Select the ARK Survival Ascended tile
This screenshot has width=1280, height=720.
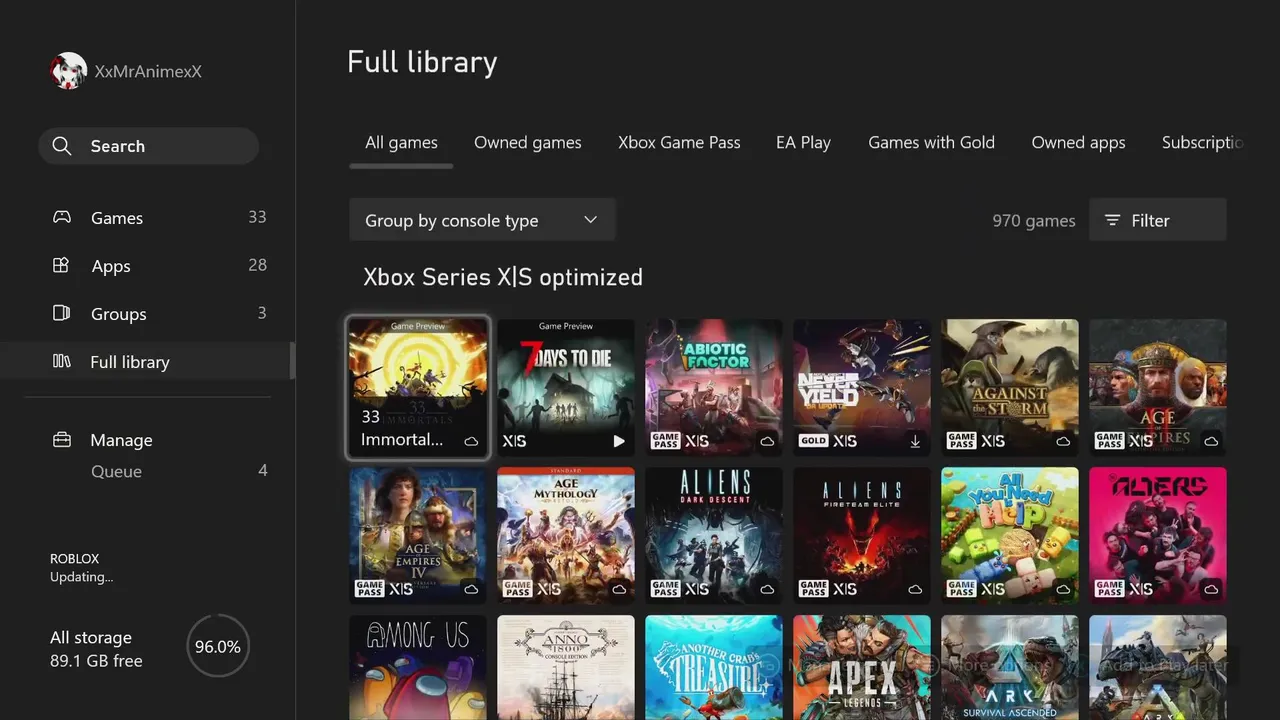click(x=1010, y=667)
